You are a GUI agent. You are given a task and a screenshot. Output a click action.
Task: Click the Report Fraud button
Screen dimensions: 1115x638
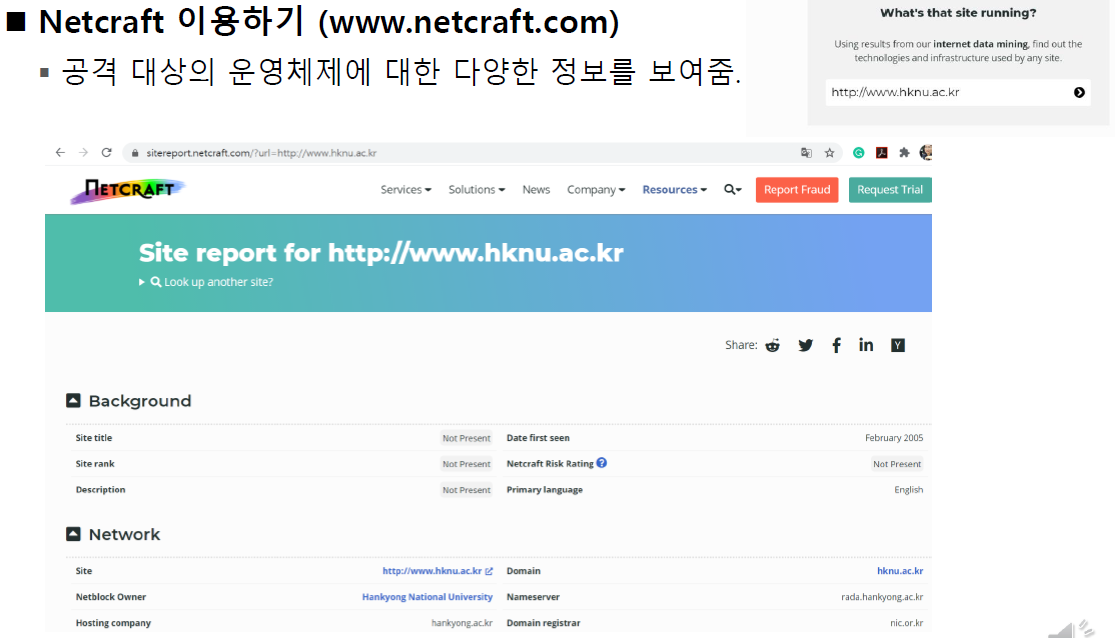pos(796,190)
